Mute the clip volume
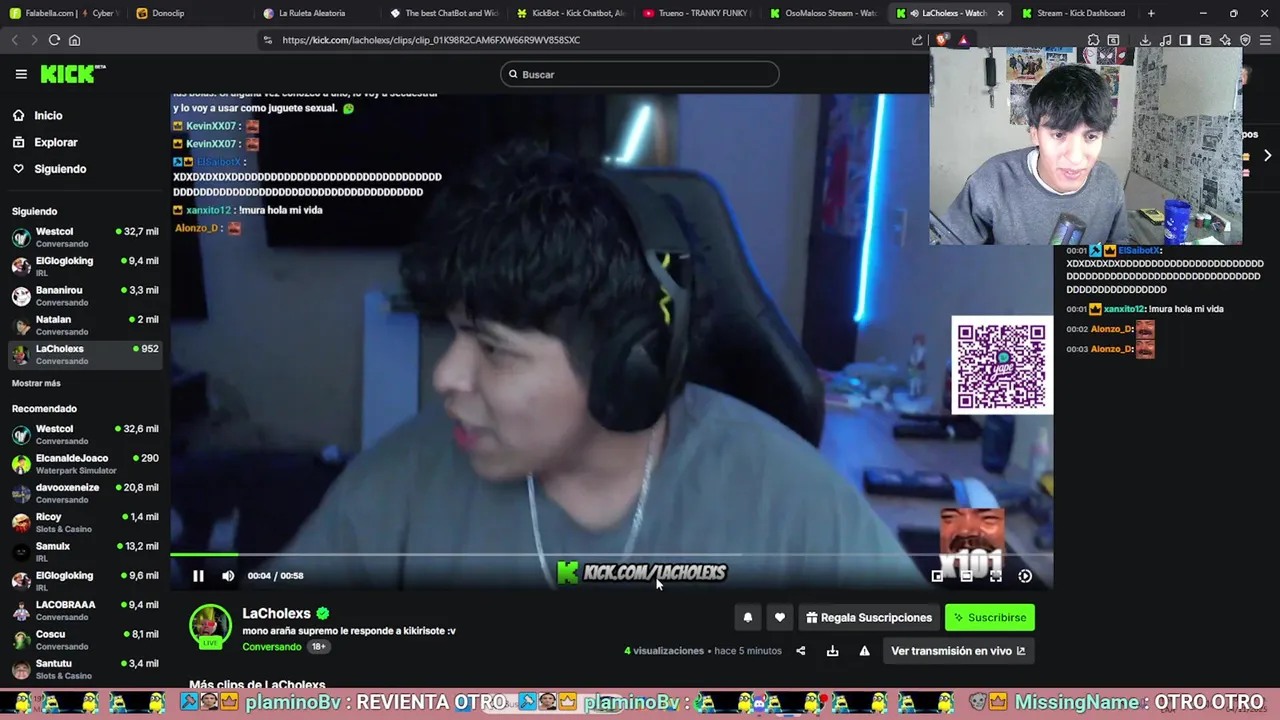This screenshot has height=720, width=1280. (228, 576)
